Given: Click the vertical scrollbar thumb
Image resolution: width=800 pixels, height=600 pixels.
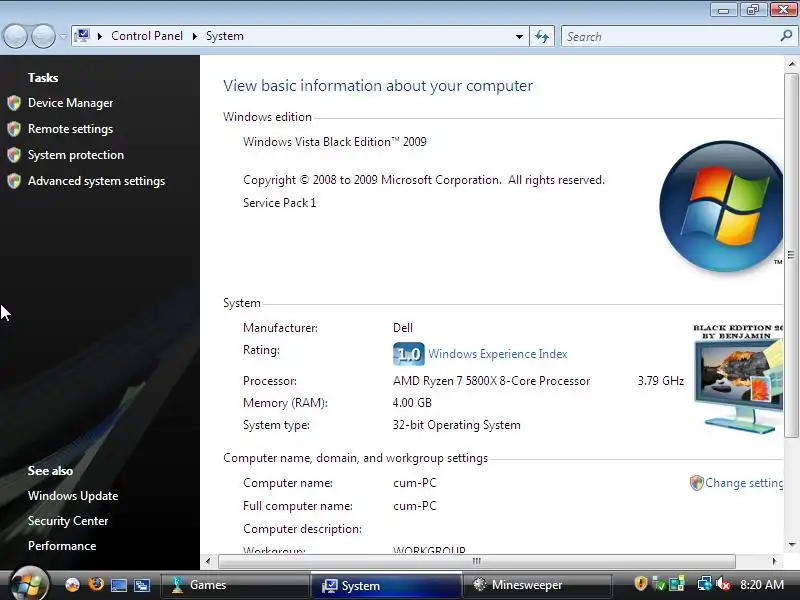Looking at the screenshot, I should coord(792,255).
